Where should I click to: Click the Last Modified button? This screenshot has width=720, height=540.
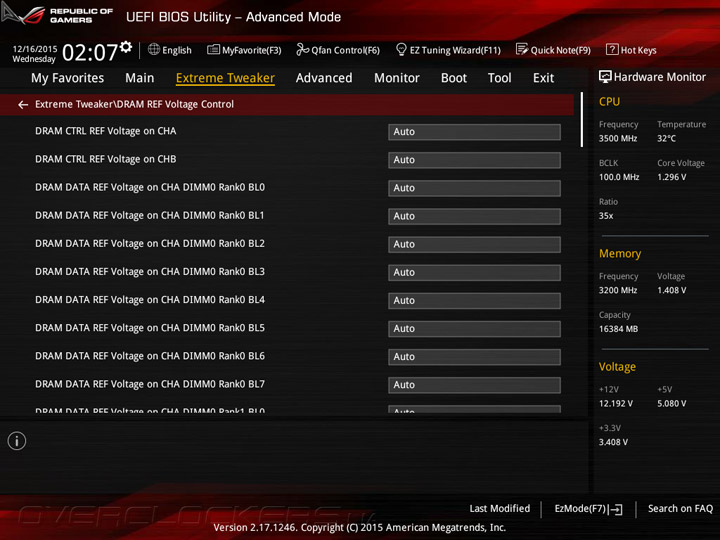point(500,508)
